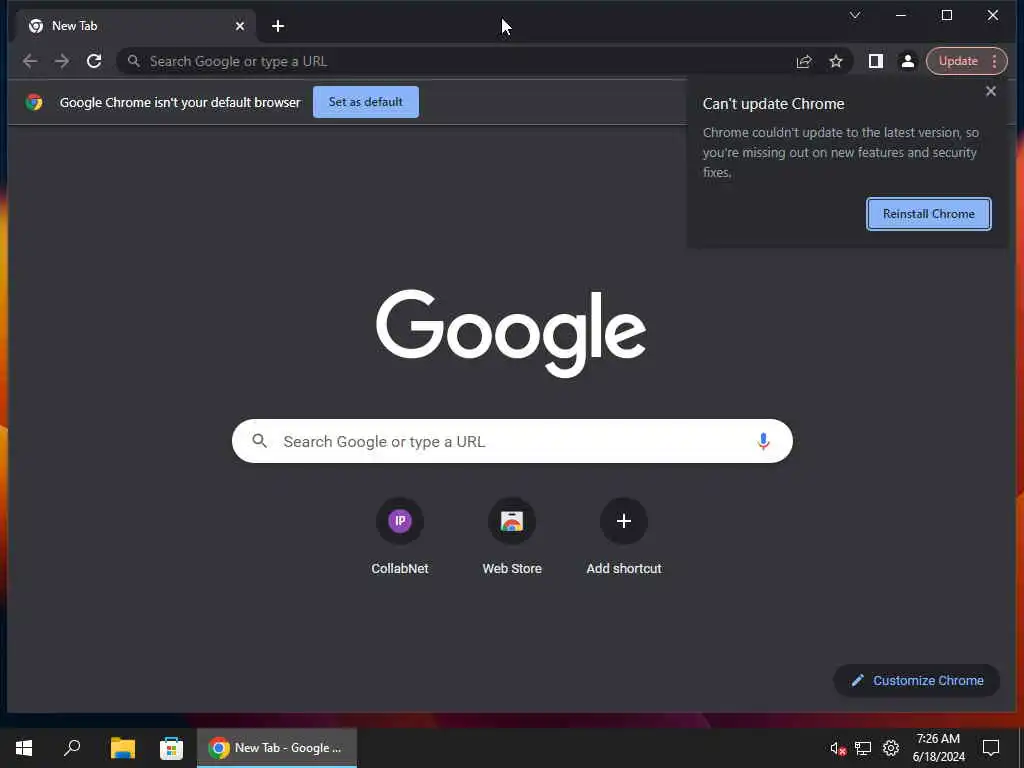Click the forward navigation arrow
This screenshot has height=768, width=1024.
pyautogui.click(x=62, y=61)
